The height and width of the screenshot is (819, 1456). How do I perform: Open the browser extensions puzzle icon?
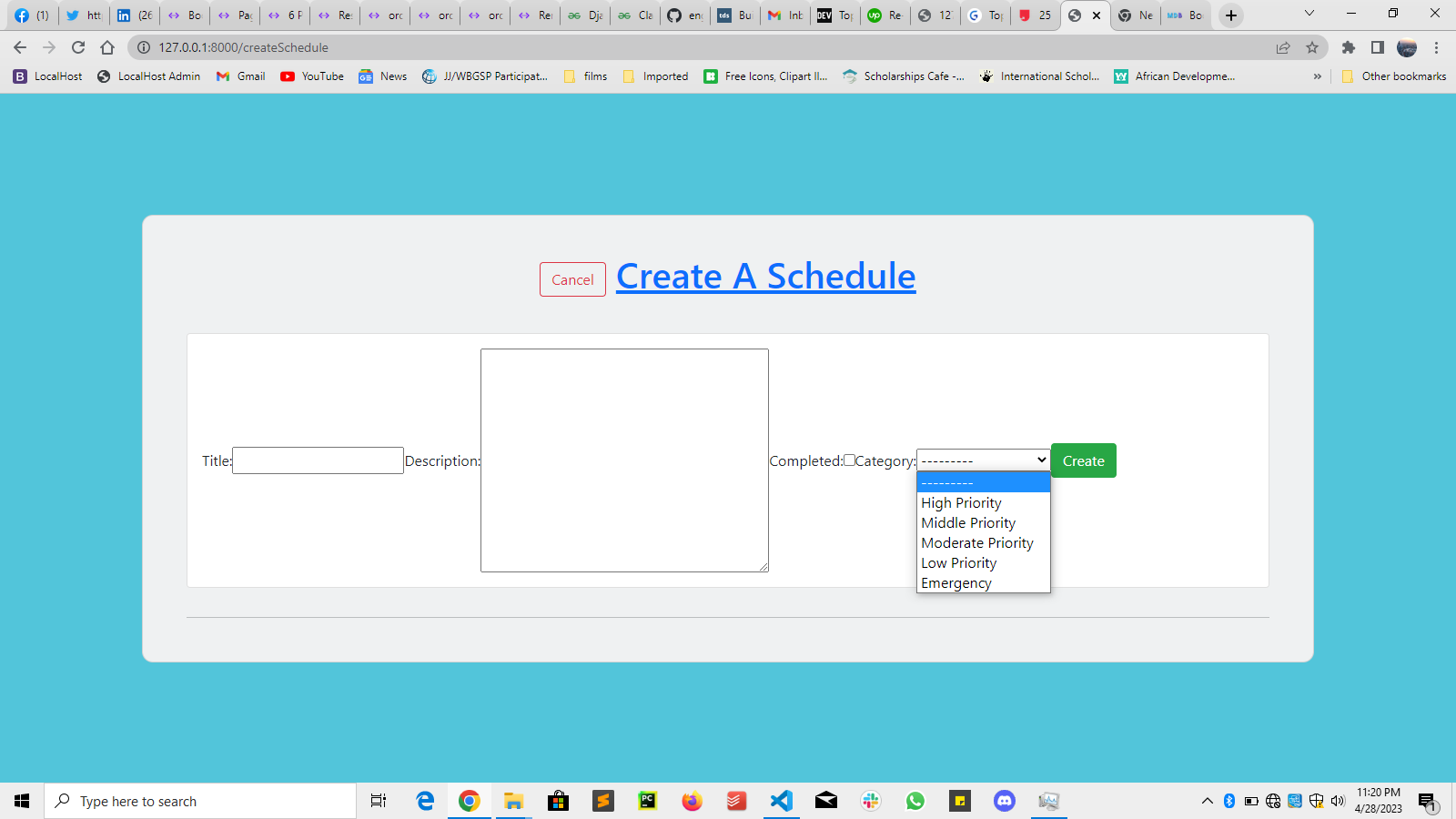[1349, 47]
